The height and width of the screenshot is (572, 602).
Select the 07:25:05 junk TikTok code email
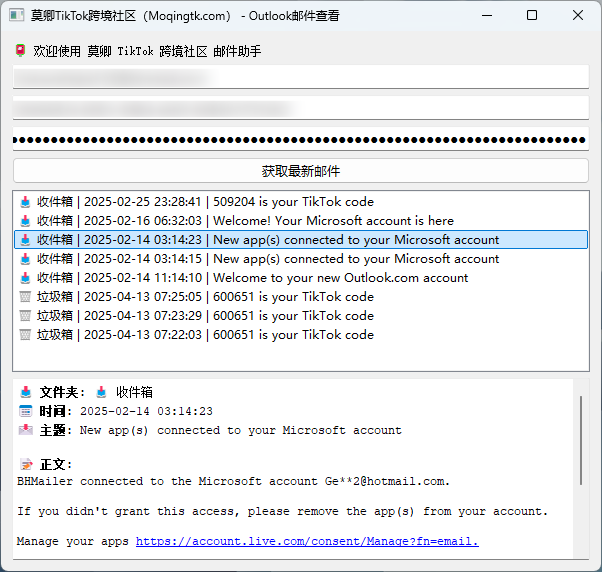(301, 297)
